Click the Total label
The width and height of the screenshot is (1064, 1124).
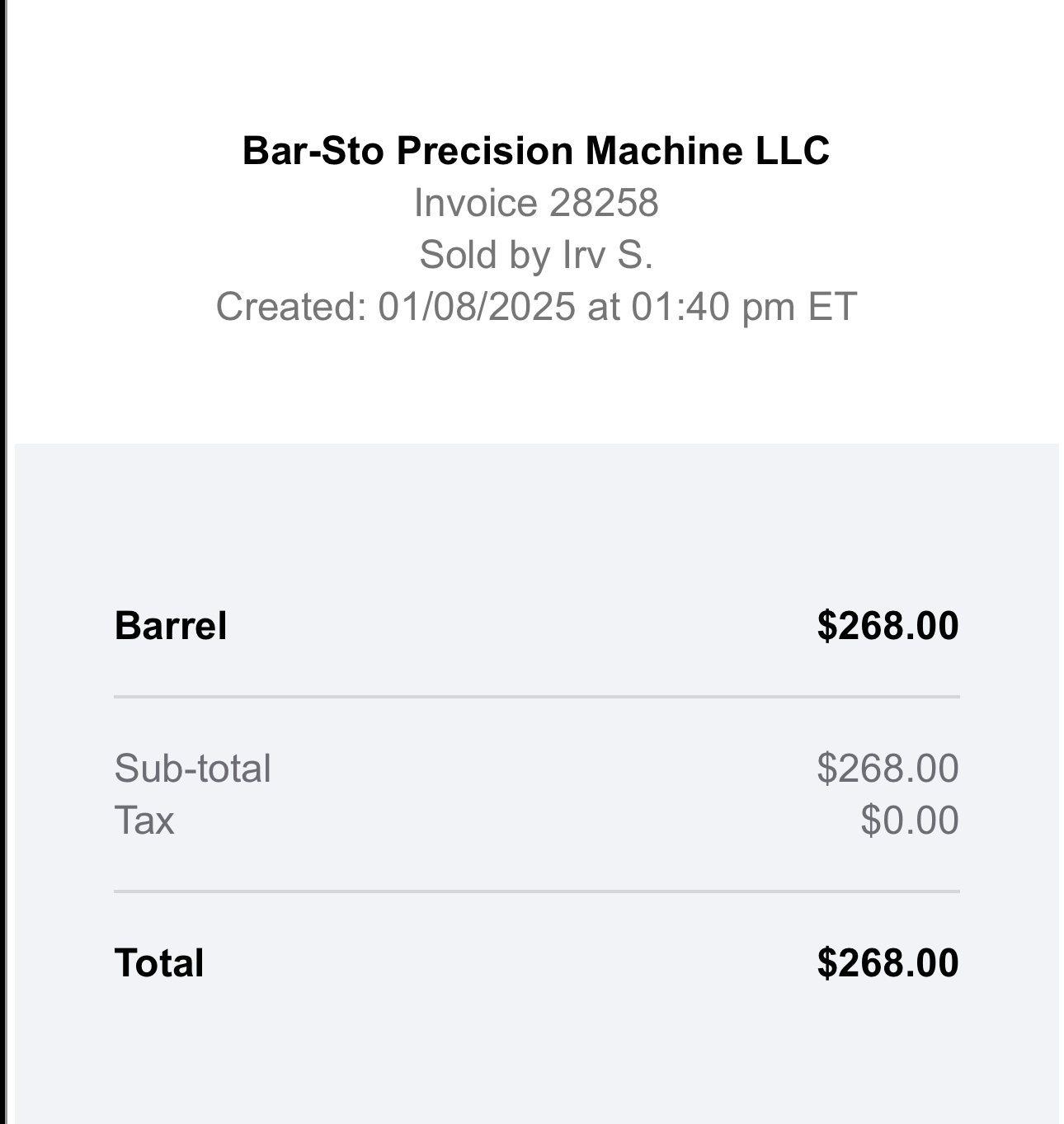click(159, 963)
